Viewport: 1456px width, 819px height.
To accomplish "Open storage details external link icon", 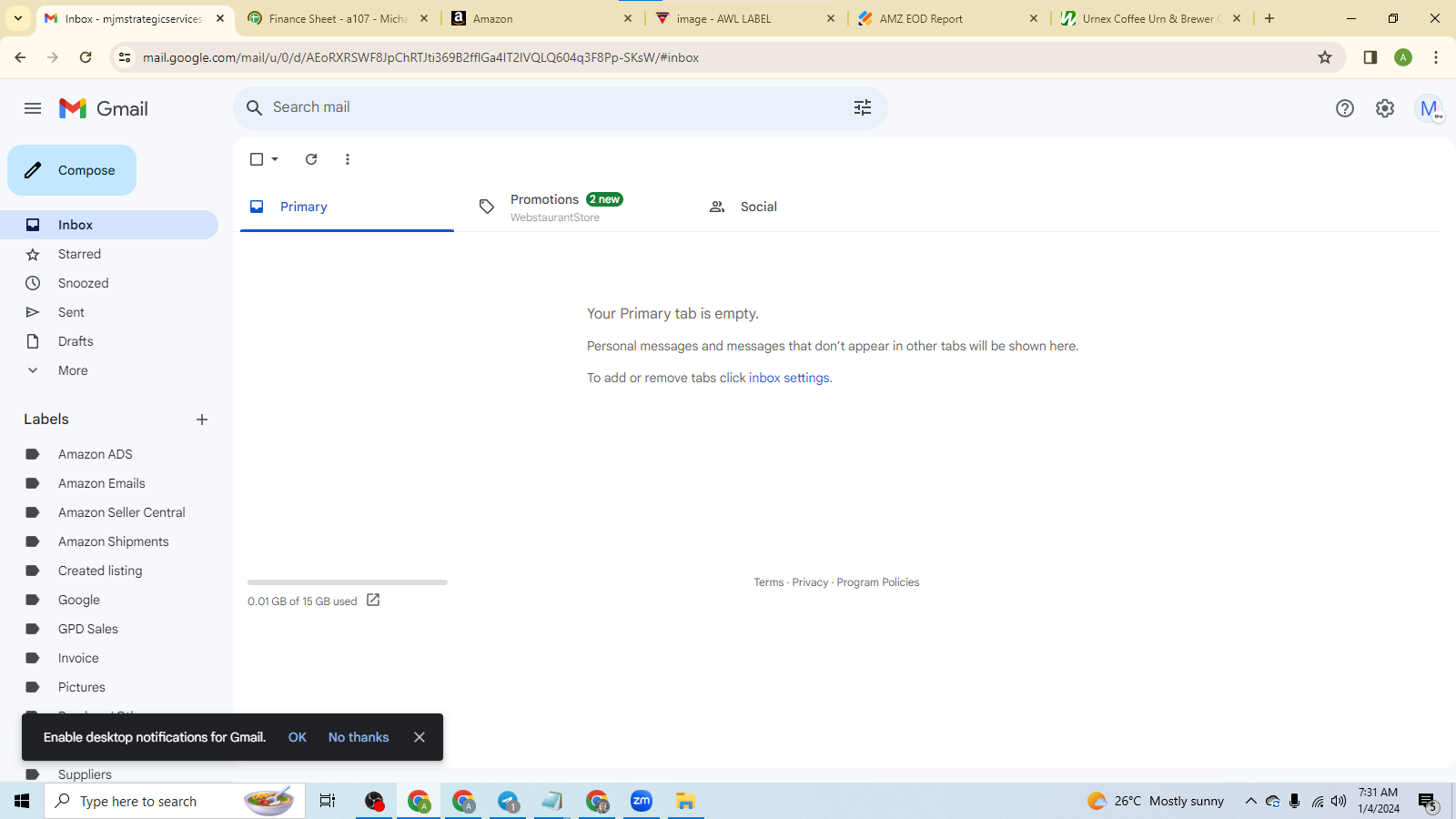I will click(373, 601).
